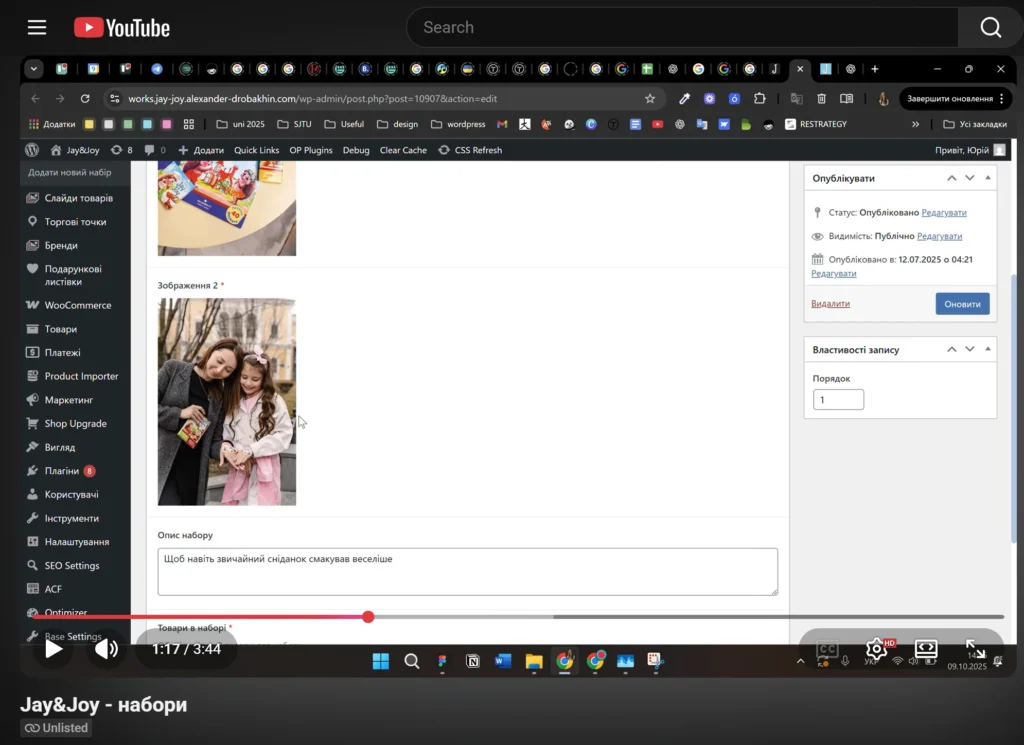Click the Плагіни plugins sidebar icon
Screen dimensions: 1024x745
tap(33, 471)
